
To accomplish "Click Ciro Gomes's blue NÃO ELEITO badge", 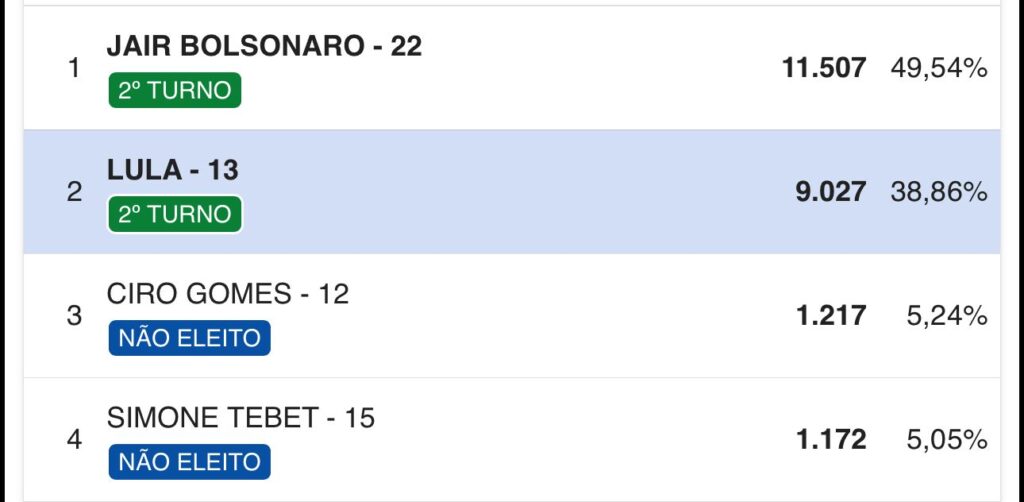I will (x=189, y=338).
